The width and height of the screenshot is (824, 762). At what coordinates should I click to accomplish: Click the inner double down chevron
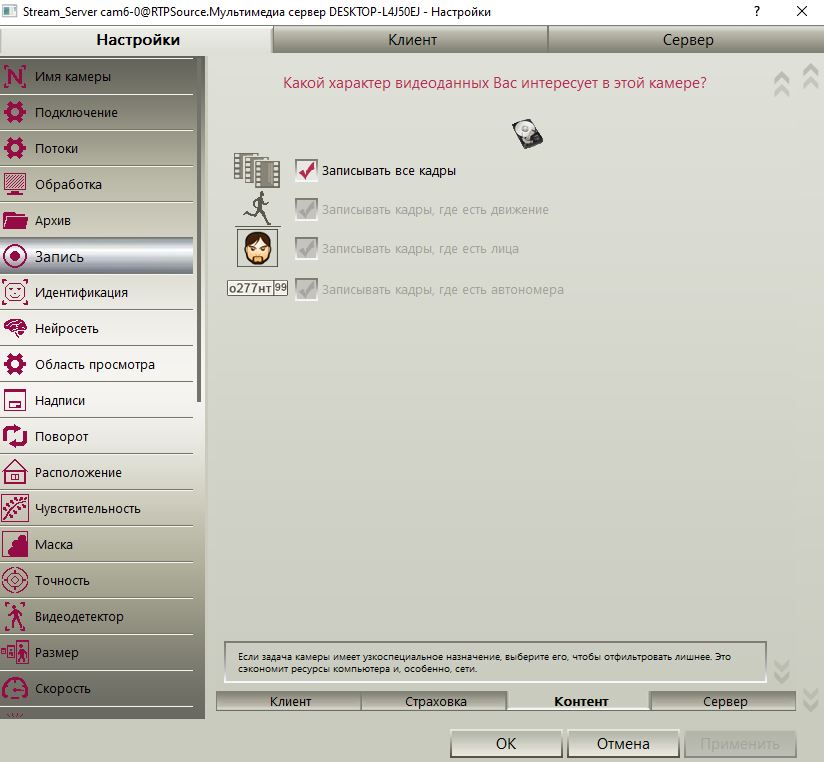click(x=782, y=672)
